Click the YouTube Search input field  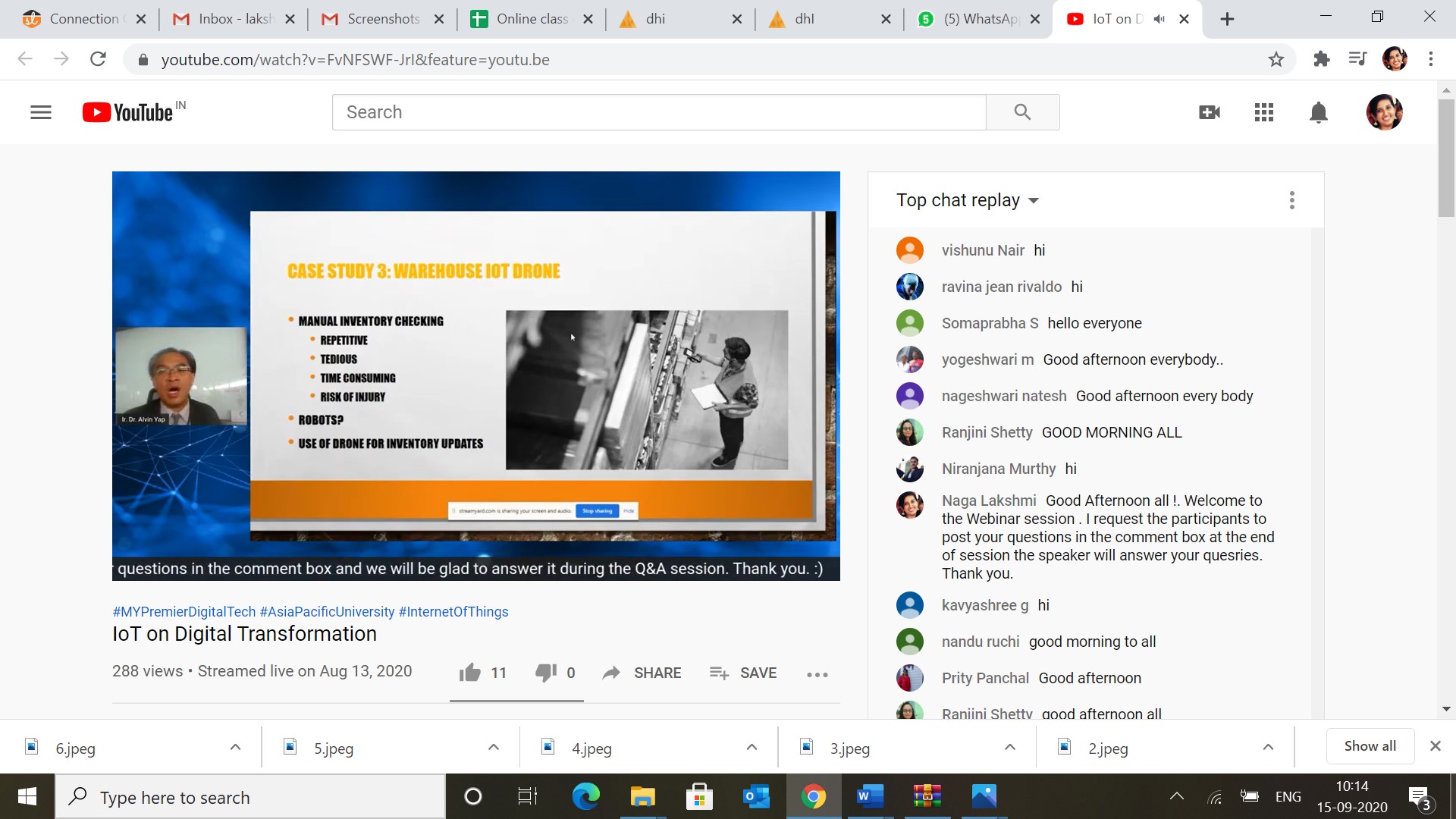tap(658, 112)
